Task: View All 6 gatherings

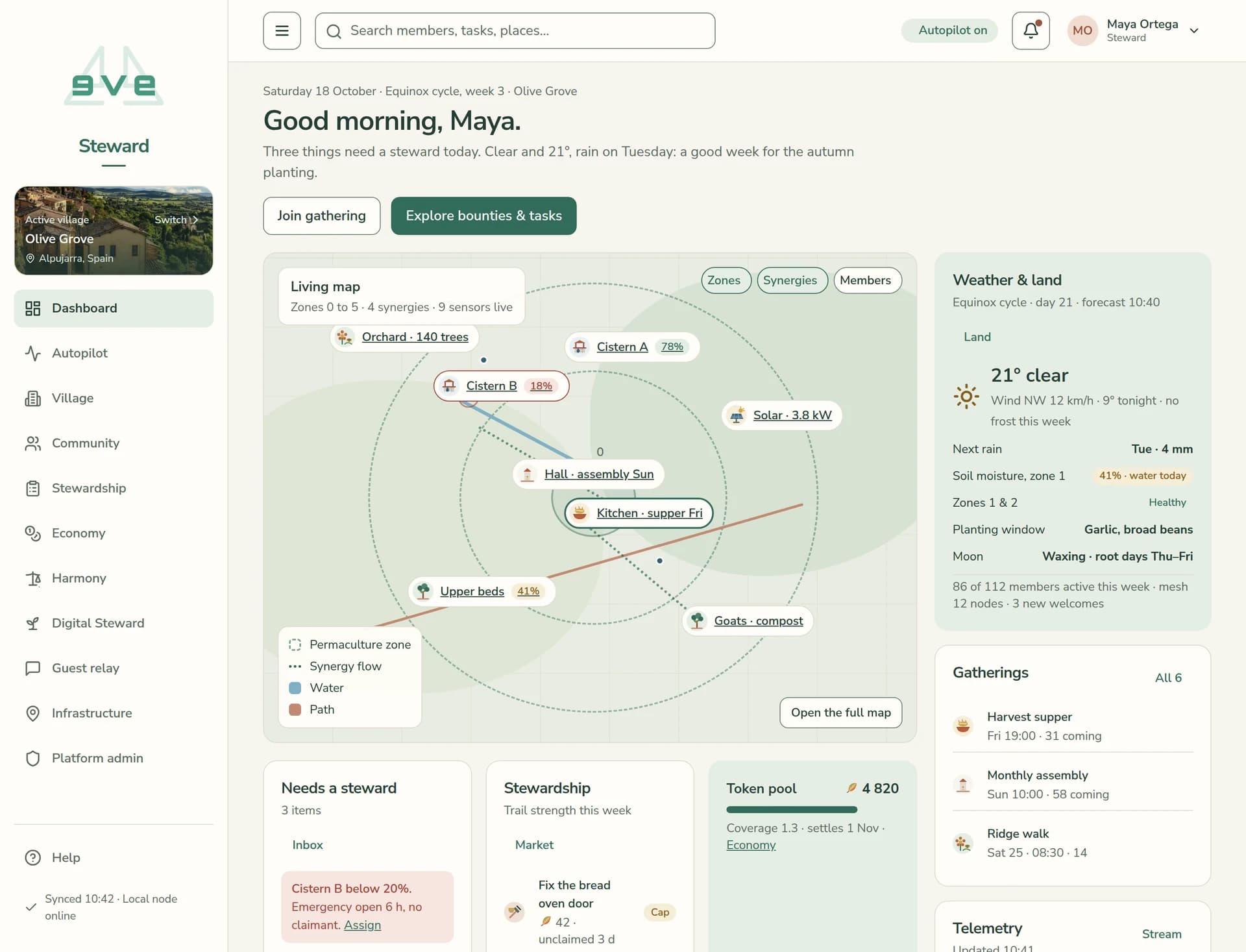Action: pyautogui.click(x=1168, y=677)
